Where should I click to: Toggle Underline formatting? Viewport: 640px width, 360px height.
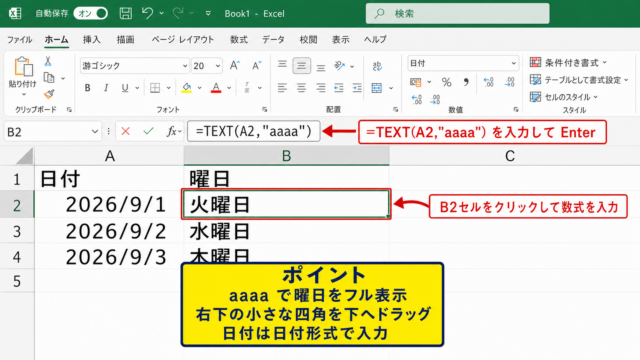point(125,88)
